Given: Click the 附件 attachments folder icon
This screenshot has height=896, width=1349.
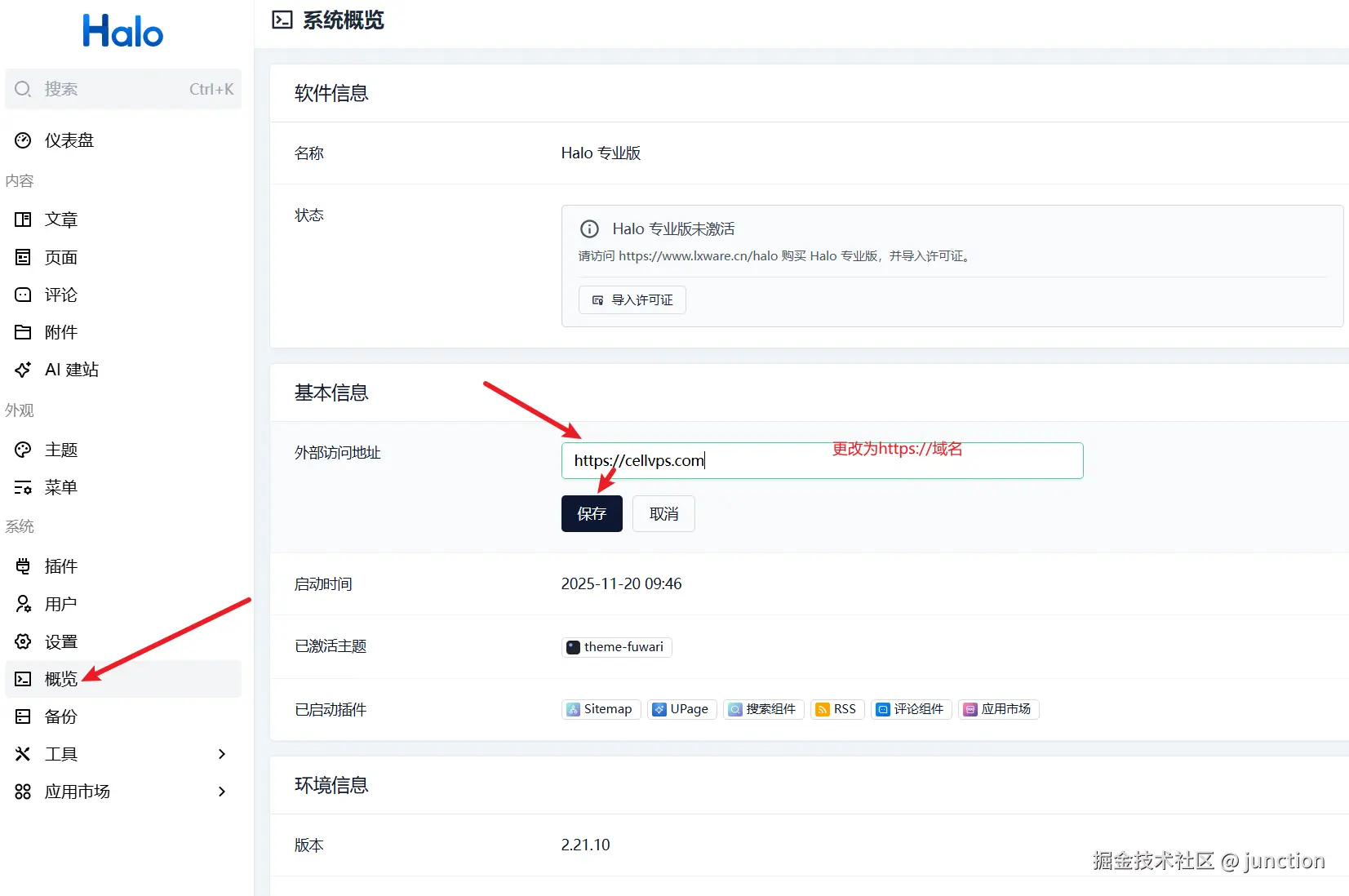Looking at the screenshot, I should [23, 332].
